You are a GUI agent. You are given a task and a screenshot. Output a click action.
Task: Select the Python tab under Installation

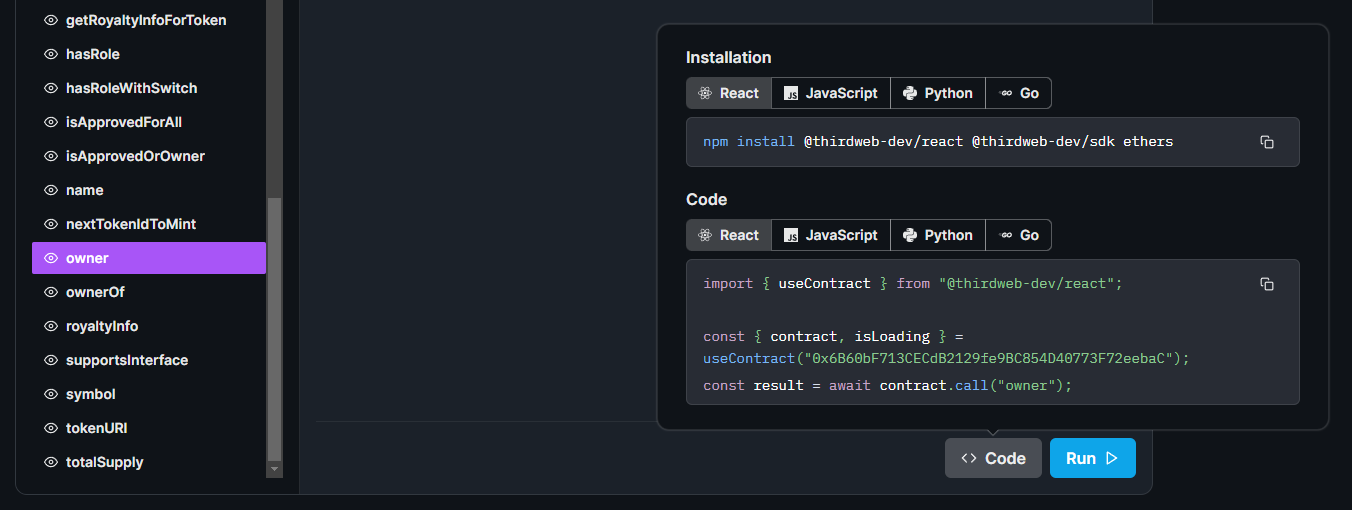coord(937,93)
